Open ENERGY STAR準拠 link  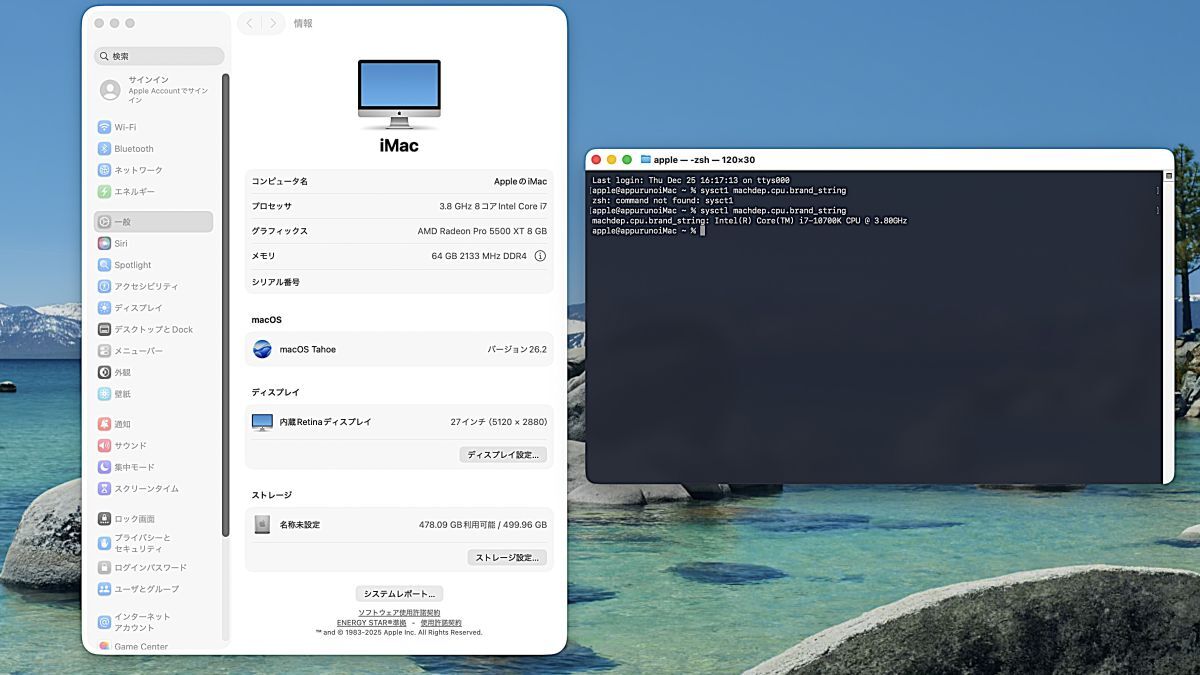click(371, 622)
